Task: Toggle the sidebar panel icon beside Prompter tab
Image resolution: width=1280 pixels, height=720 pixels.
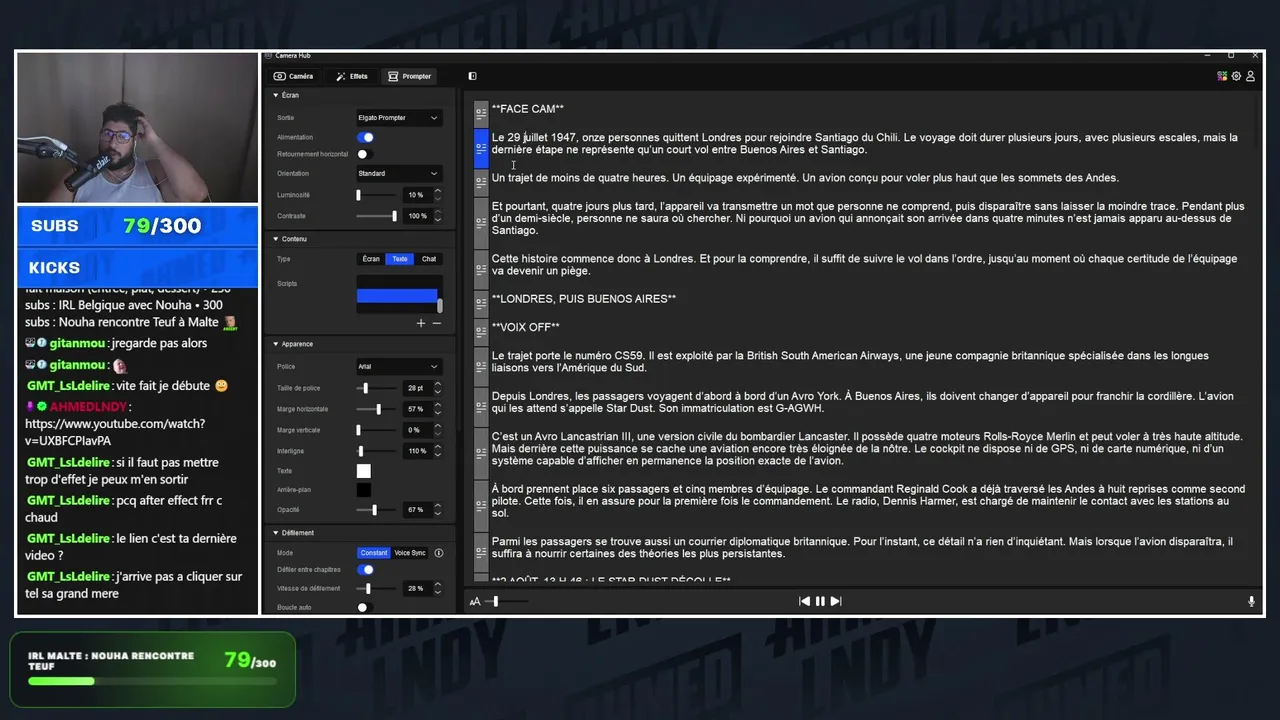Action: pos(472,76)
